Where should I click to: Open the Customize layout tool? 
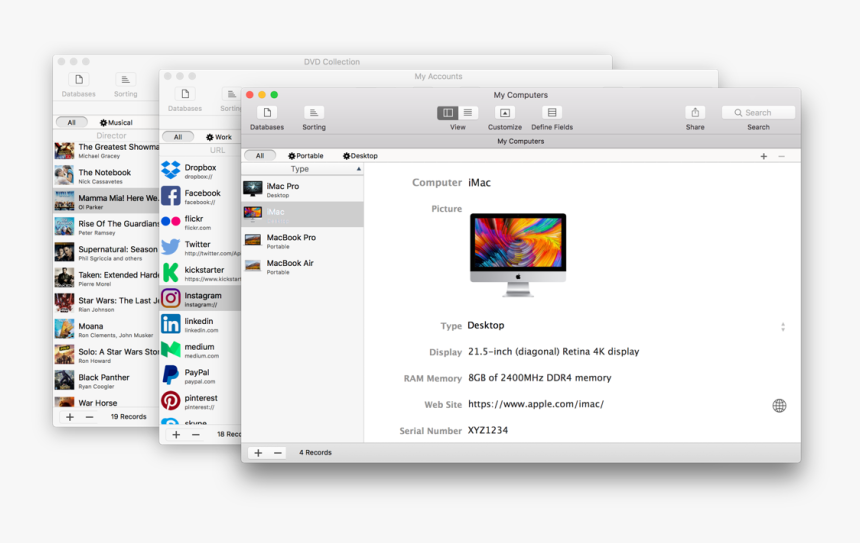click(505, 113)
